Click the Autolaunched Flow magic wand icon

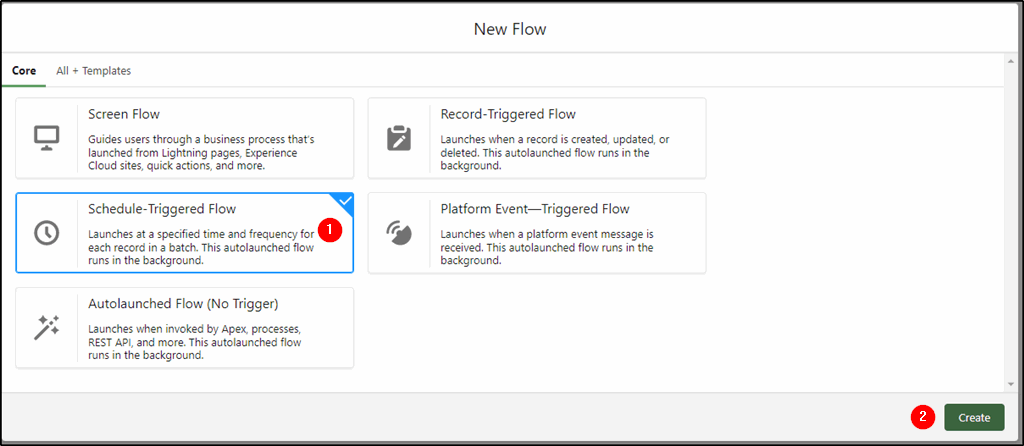pyautogui.click(x=46, y=327)
